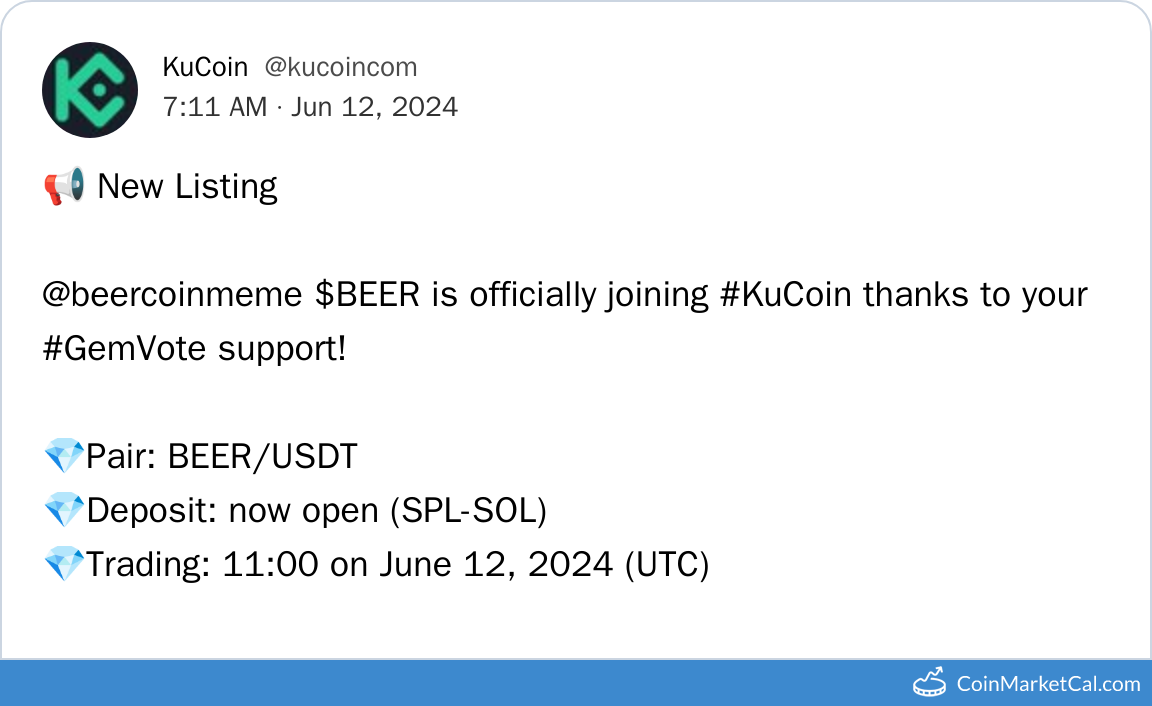
Task: Click the SPL-SOL deposit network text
Action: pyautogui.click(x=468, y=511)
